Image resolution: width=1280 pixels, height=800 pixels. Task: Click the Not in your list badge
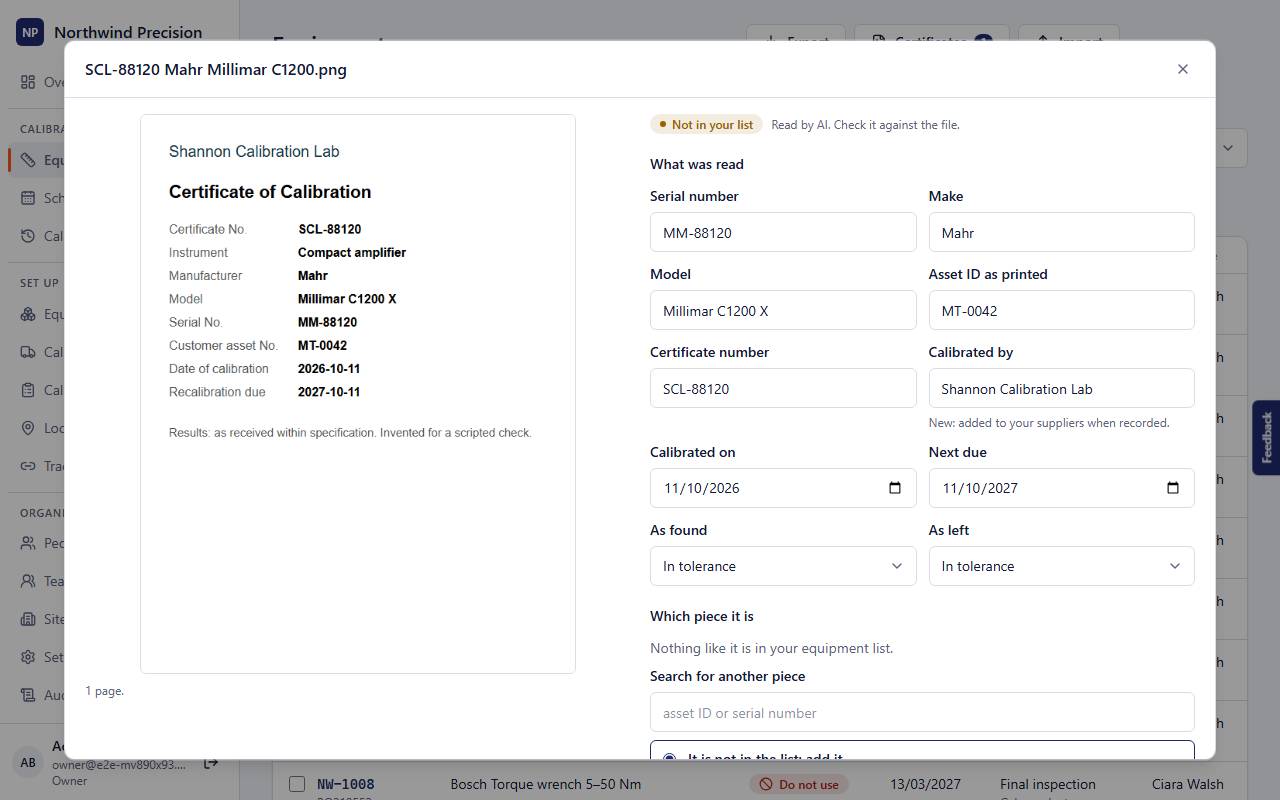707,125
